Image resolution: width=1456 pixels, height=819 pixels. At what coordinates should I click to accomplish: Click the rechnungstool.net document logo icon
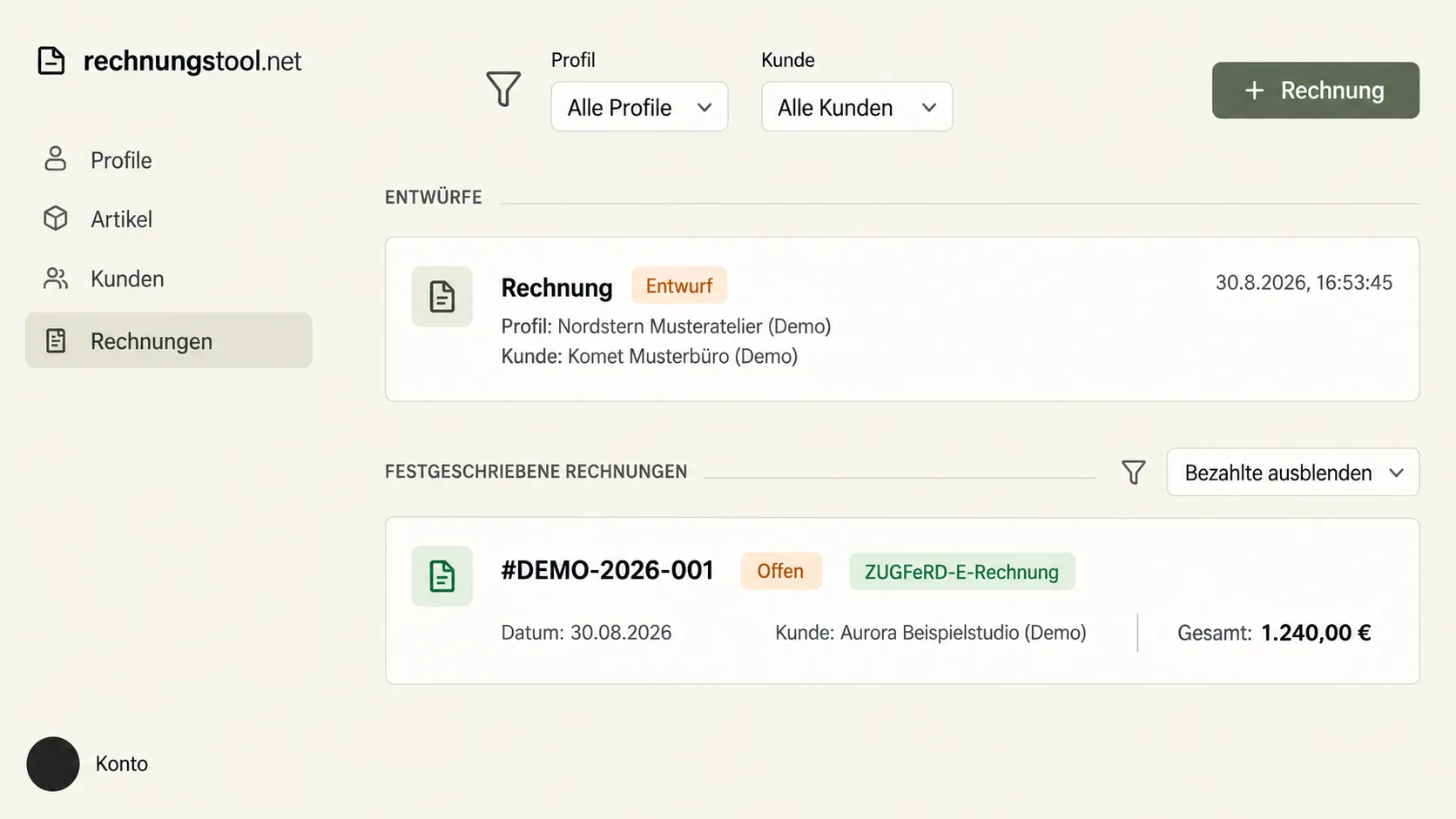pyautogui.click(x=51, y=61)
